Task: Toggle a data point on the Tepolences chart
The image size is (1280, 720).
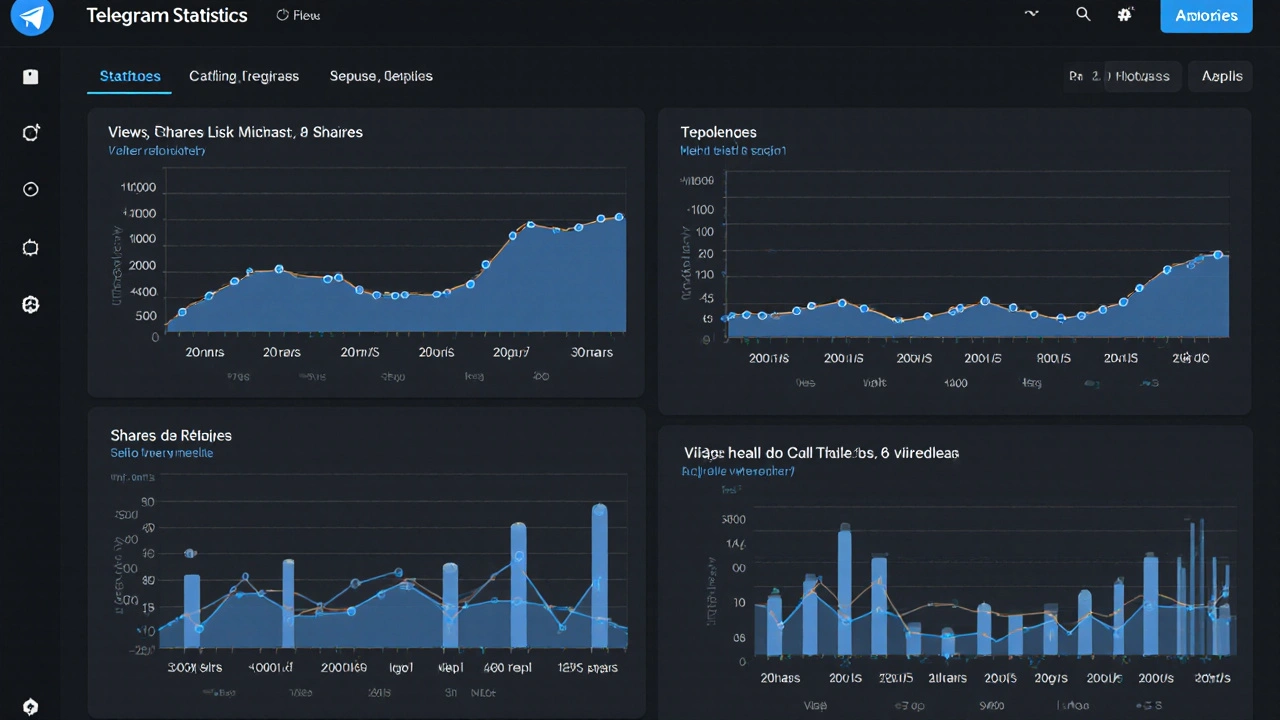Action: click(984, 300)
